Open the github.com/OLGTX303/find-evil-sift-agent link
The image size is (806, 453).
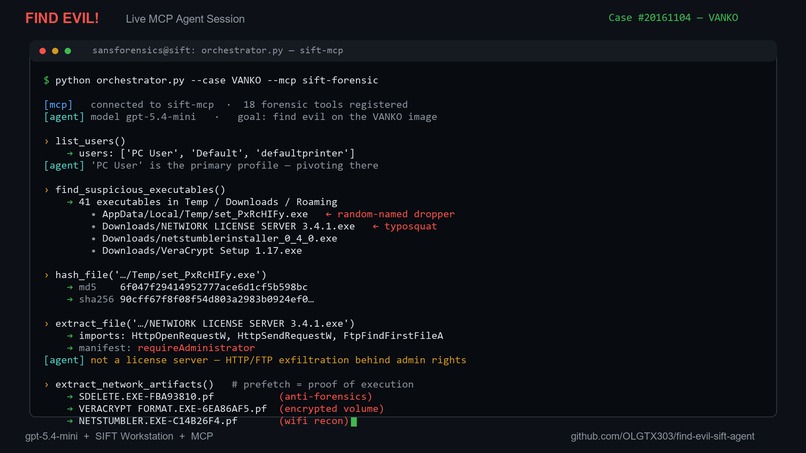662,437
